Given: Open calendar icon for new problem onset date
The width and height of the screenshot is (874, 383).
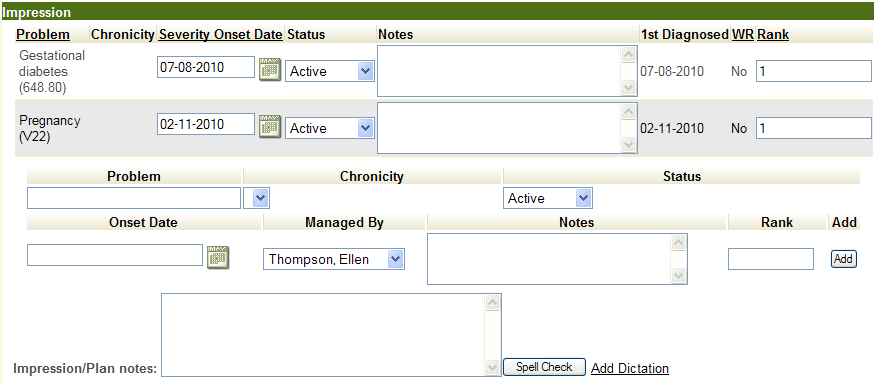Looking at the screenshot, I should [x=218, y=257].
